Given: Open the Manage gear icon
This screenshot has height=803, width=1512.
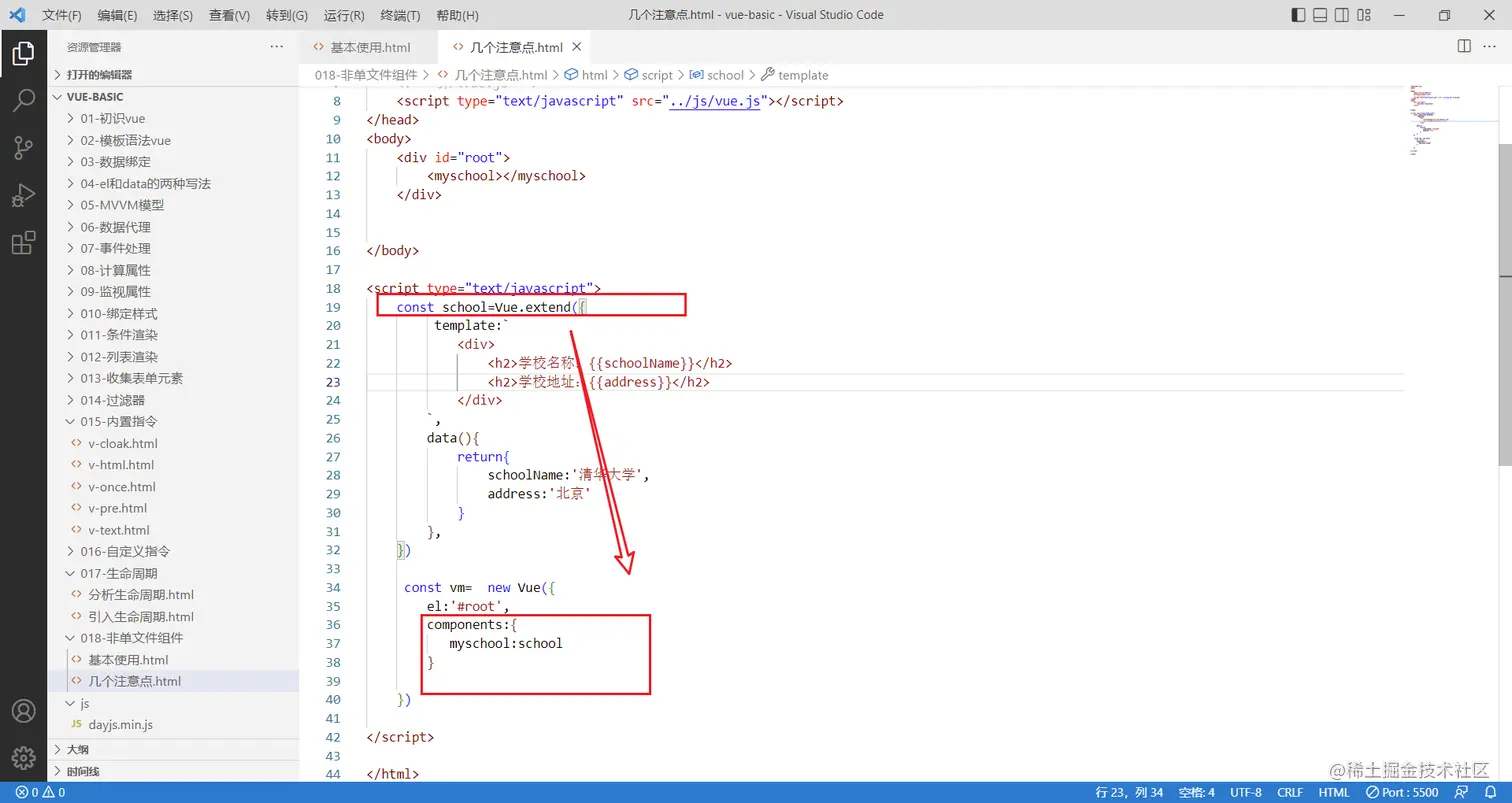Looking at the screenshot, I should (23, 757).
